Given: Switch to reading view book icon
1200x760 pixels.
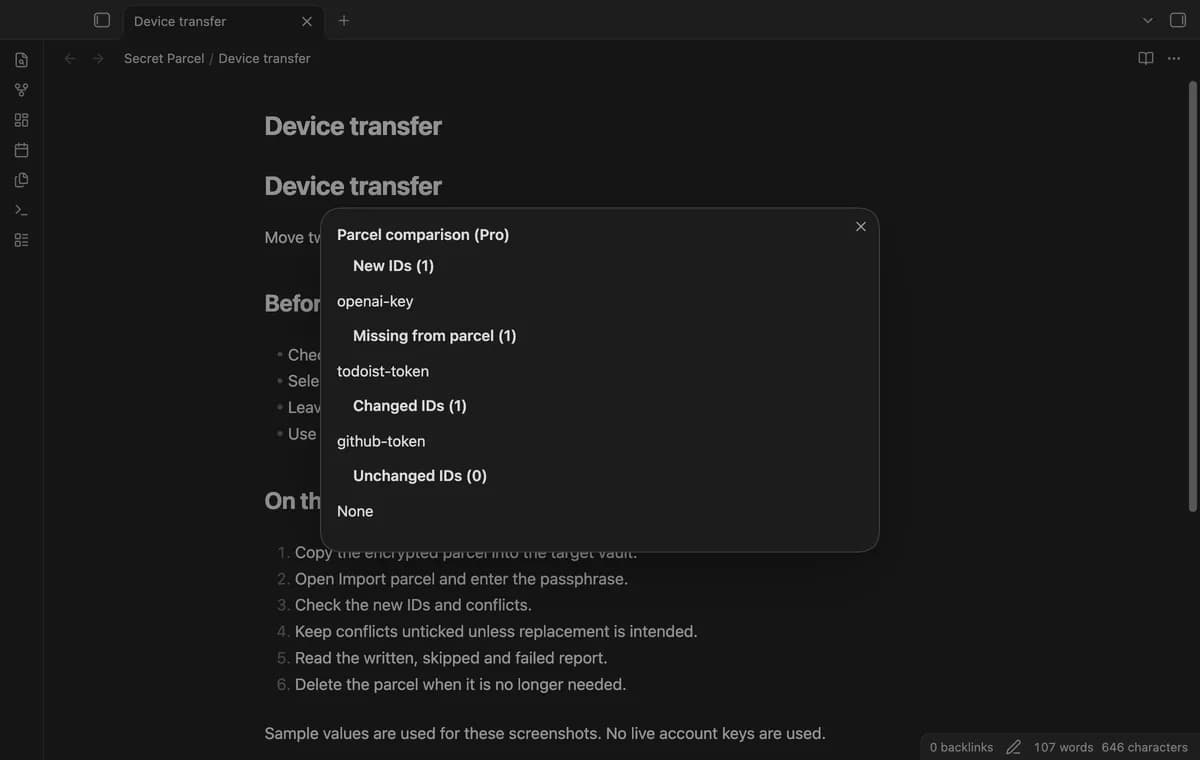Looking at the screenshot, I should pyautogui.click(x=1146, y=58).
